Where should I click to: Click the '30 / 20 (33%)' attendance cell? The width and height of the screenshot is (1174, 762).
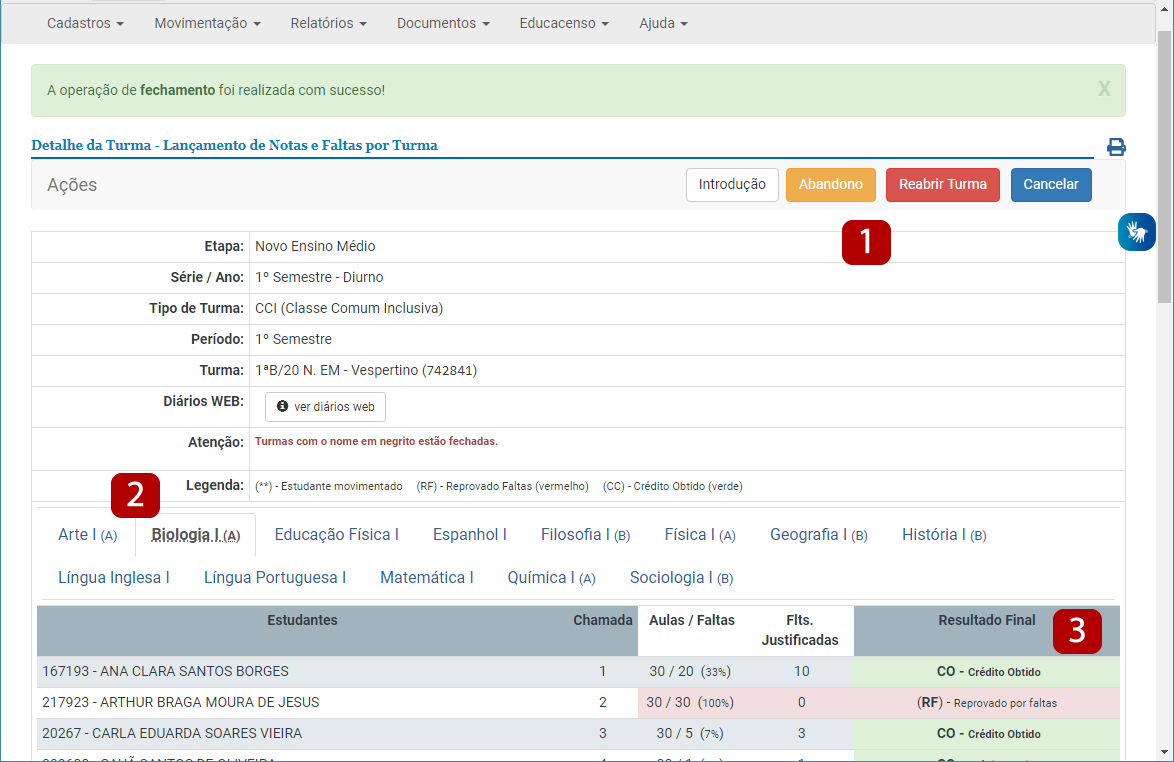tap(690, 671)
